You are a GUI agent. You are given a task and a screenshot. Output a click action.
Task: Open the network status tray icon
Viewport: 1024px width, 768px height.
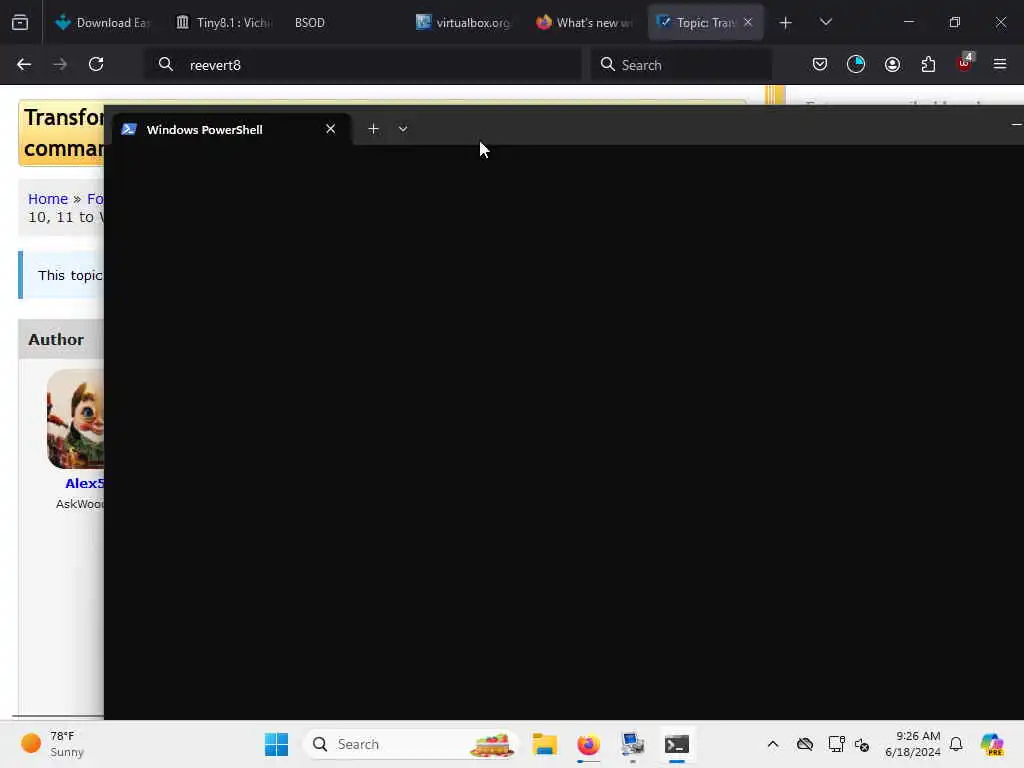pyautogui.click(x=837, y=744)
